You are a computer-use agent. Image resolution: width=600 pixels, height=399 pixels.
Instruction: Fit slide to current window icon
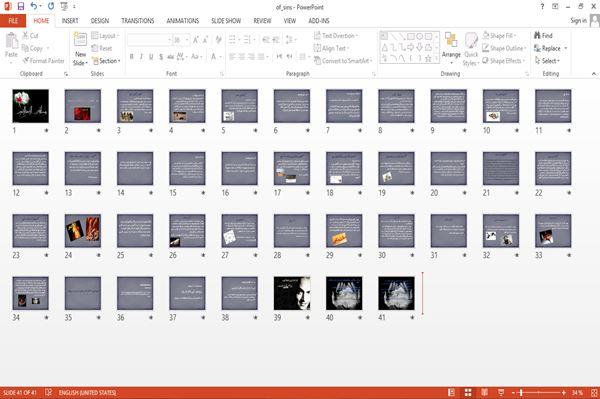[x=594, y=392]
